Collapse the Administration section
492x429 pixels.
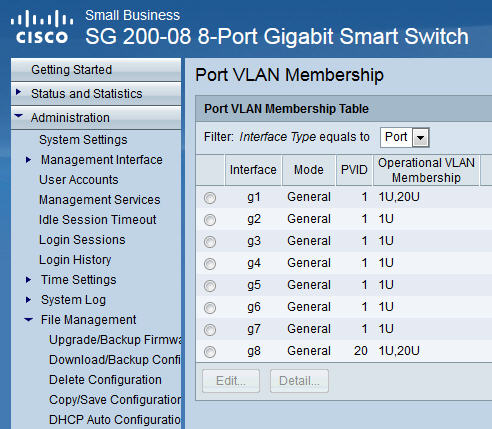19,116
